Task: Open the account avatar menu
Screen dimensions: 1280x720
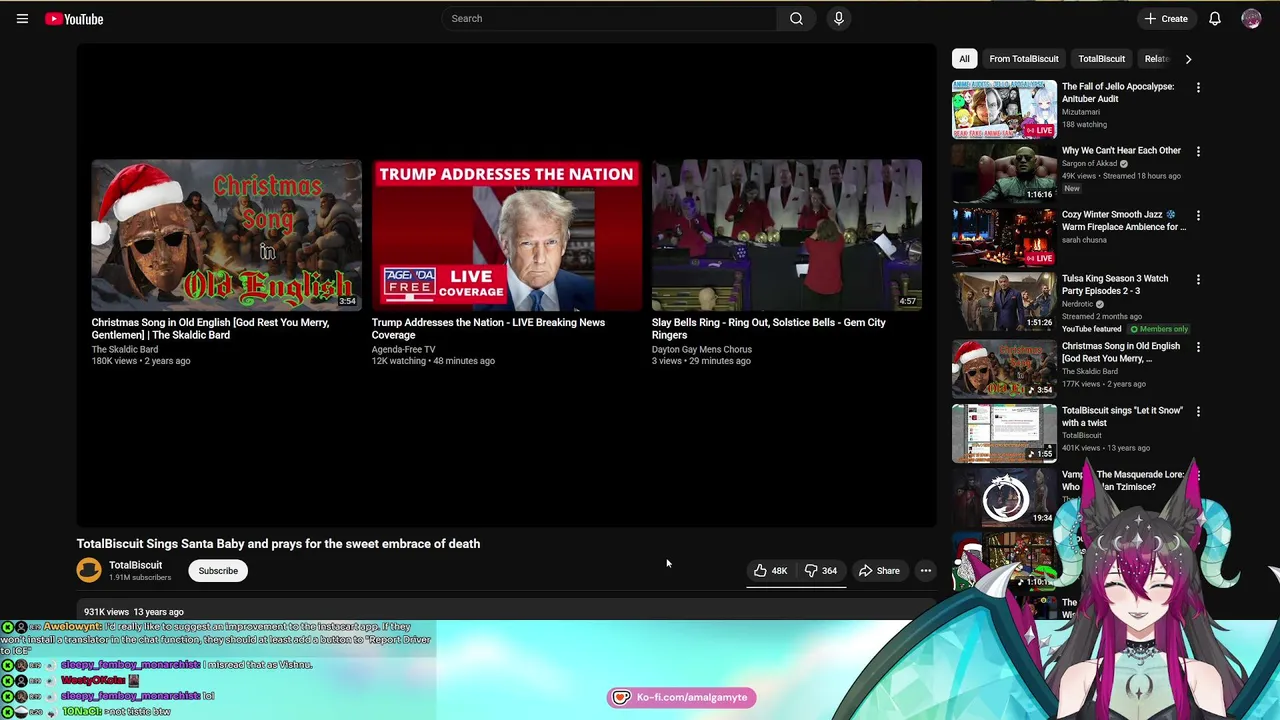Action: point(1251,18)
